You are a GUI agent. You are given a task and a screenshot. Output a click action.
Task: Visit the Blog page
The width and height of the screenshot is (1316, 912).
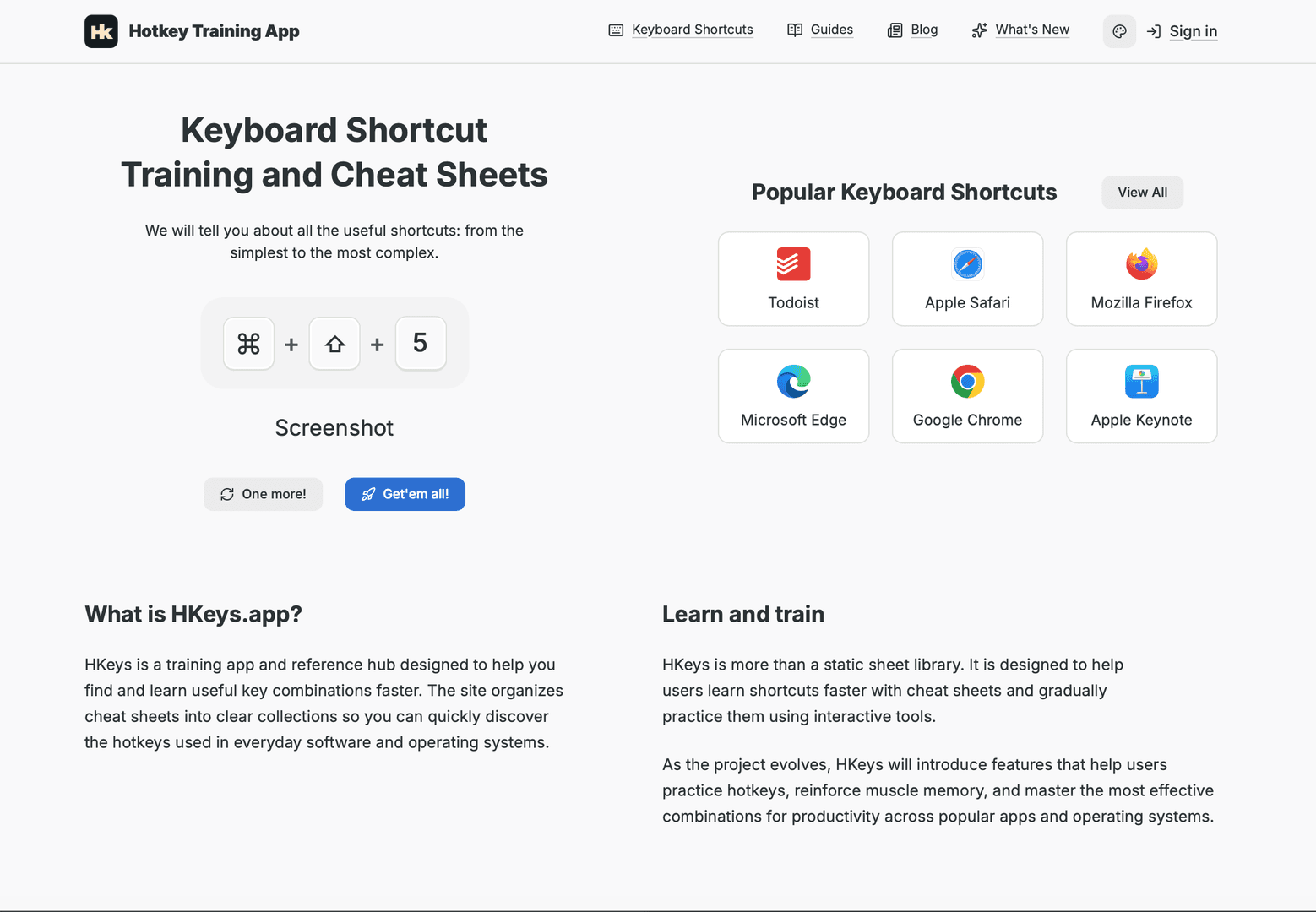tap(912, 30)
